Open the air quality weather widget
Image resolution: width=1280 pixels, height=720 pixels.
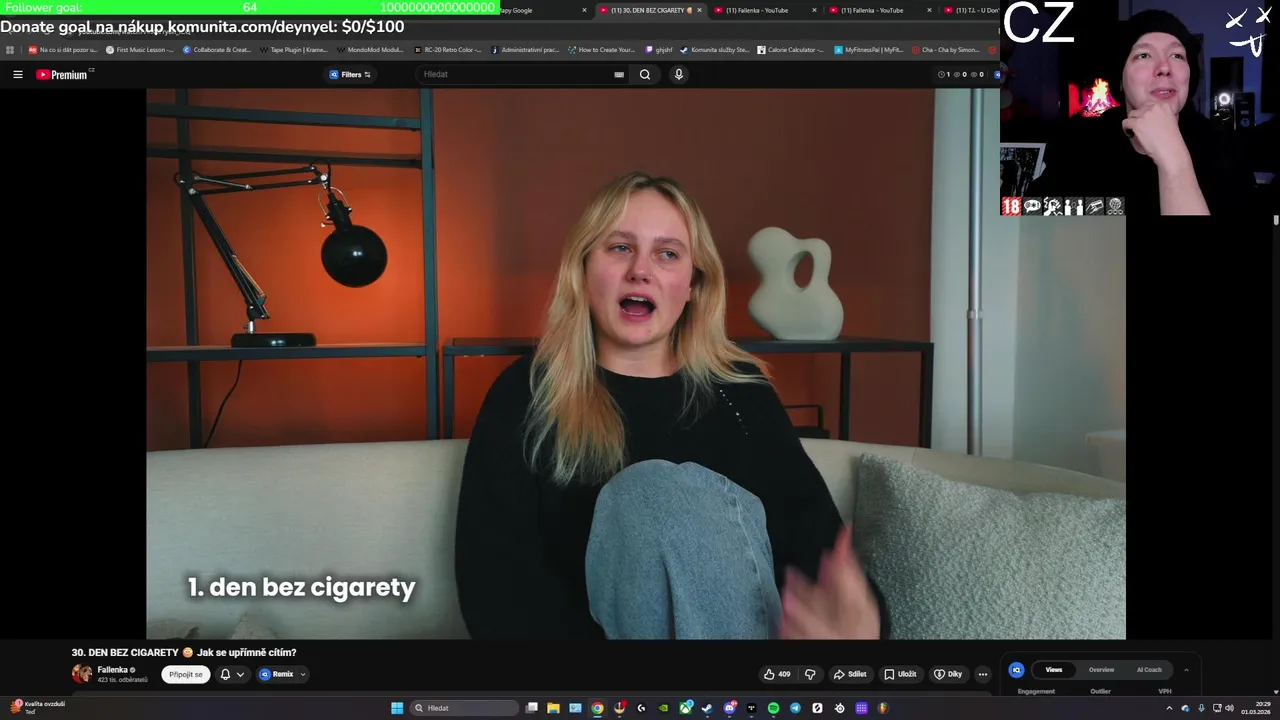(x=38, y=707)
